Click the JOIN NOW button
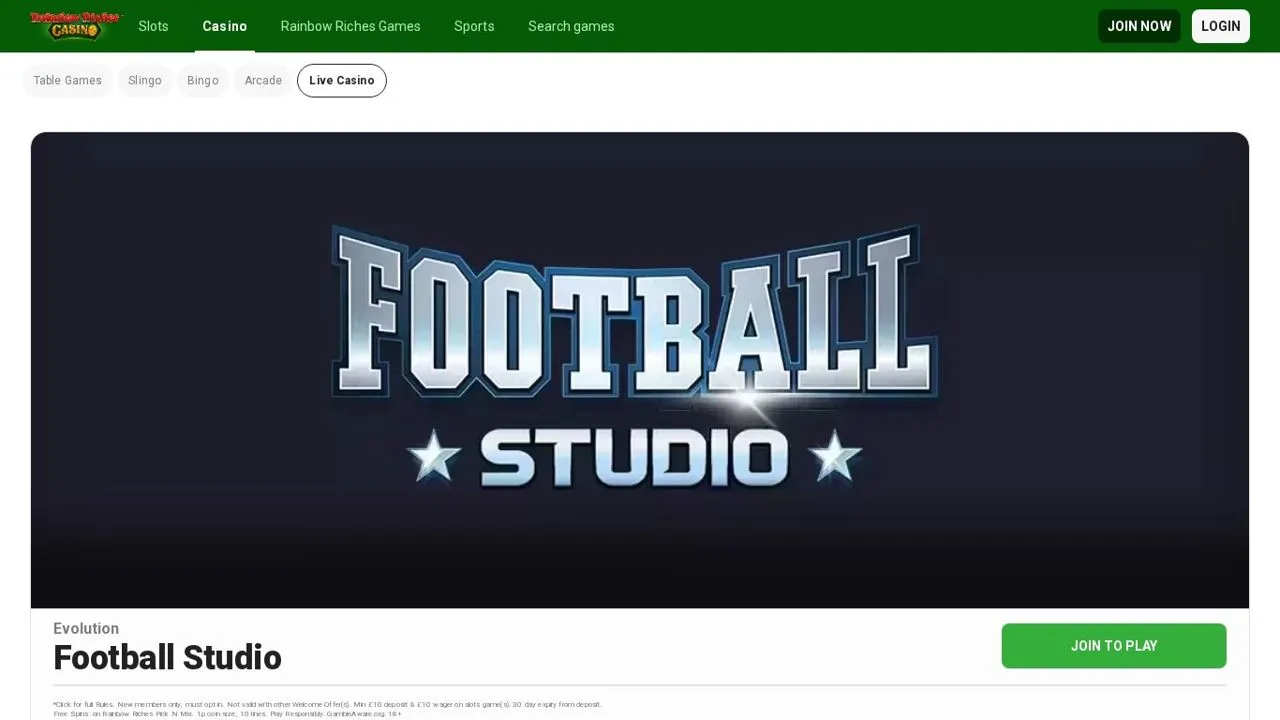This screenshot has height=720, width=1280. click(1139, 26)
